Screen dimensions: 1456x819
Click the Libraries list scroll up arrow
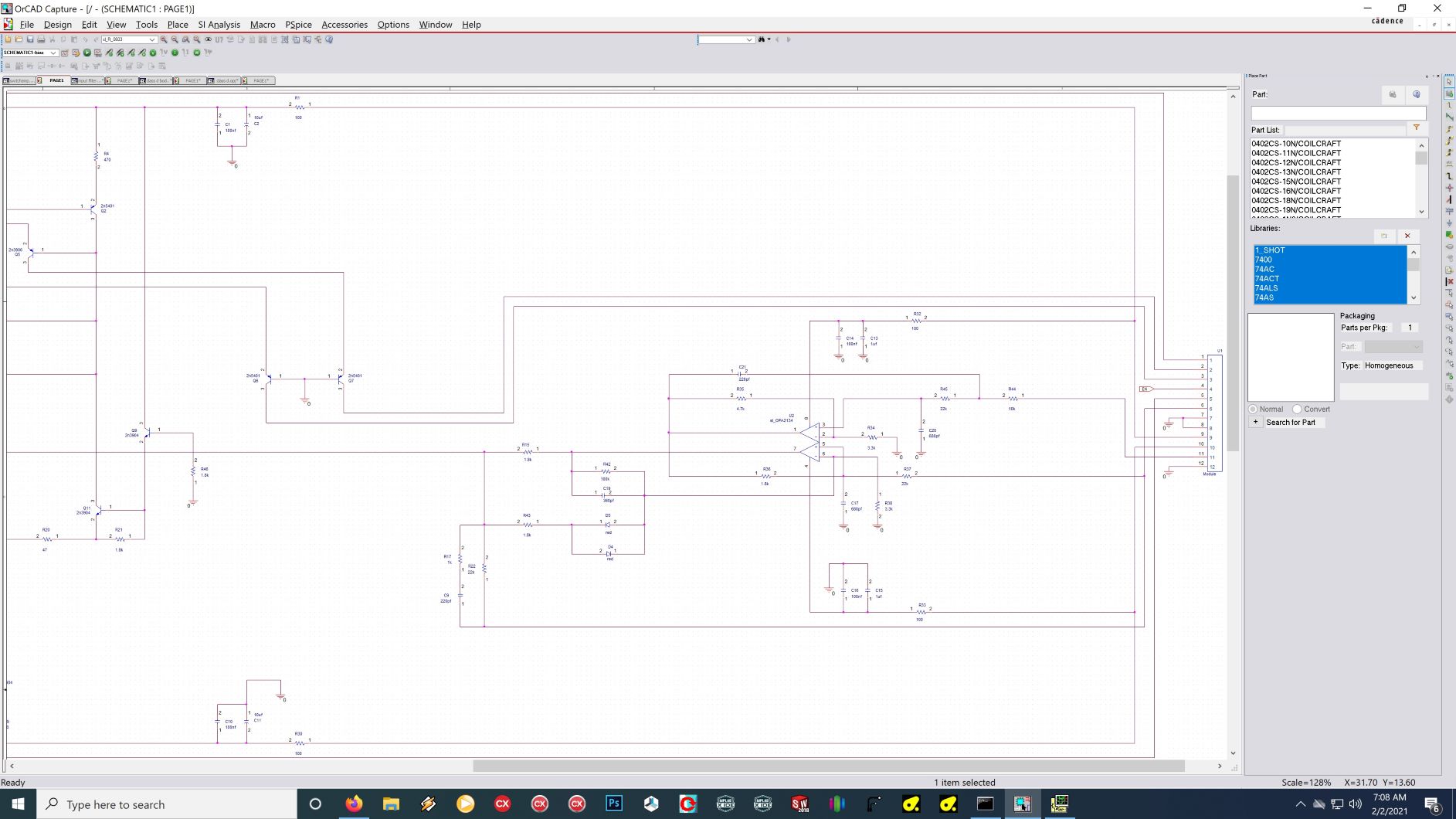1414,252
